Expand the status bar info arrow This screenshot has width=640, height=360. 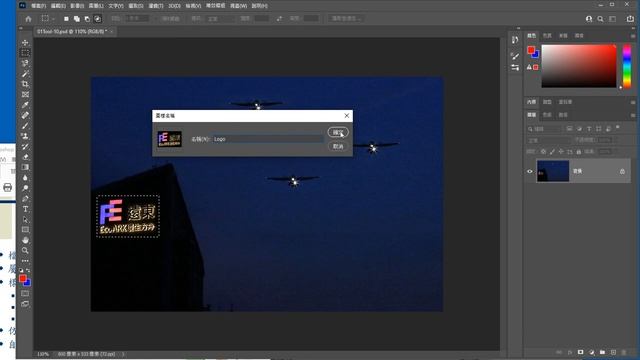[x=123, y=354]
